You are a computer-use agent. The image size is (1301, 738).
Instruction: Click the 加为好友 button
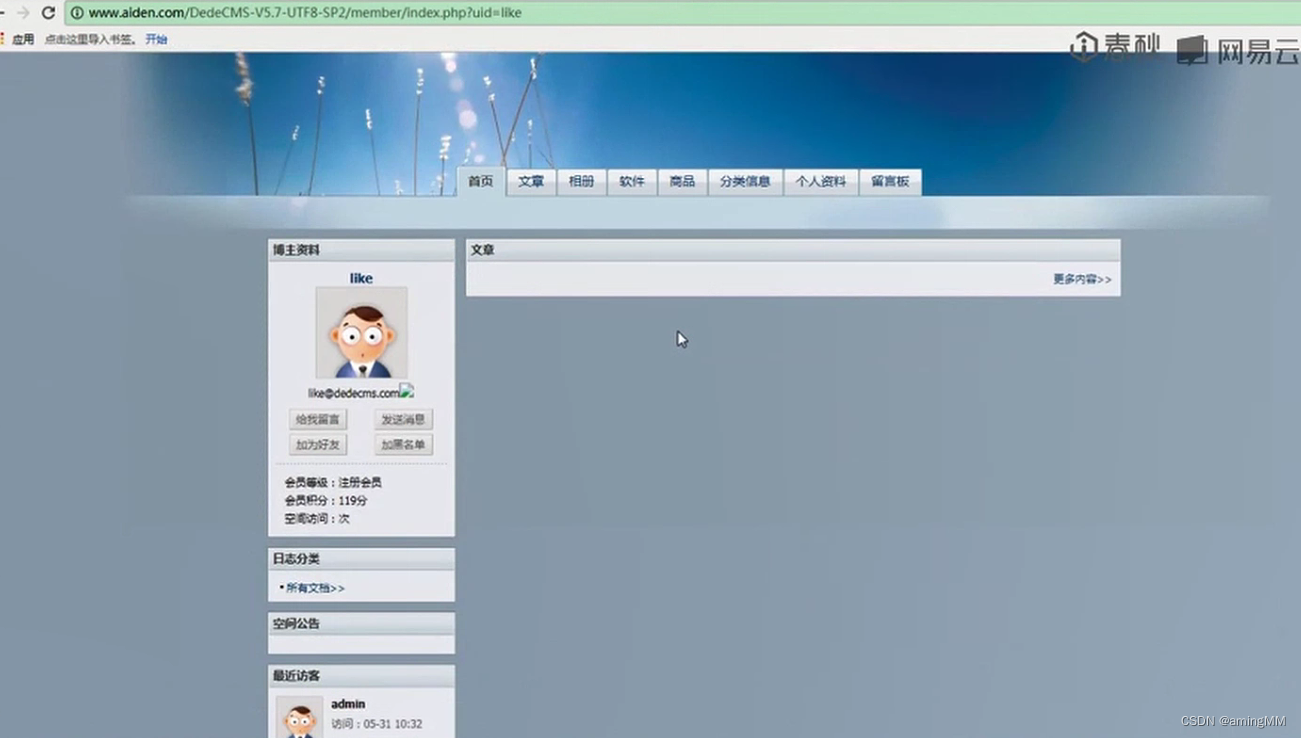click(317, 444)
